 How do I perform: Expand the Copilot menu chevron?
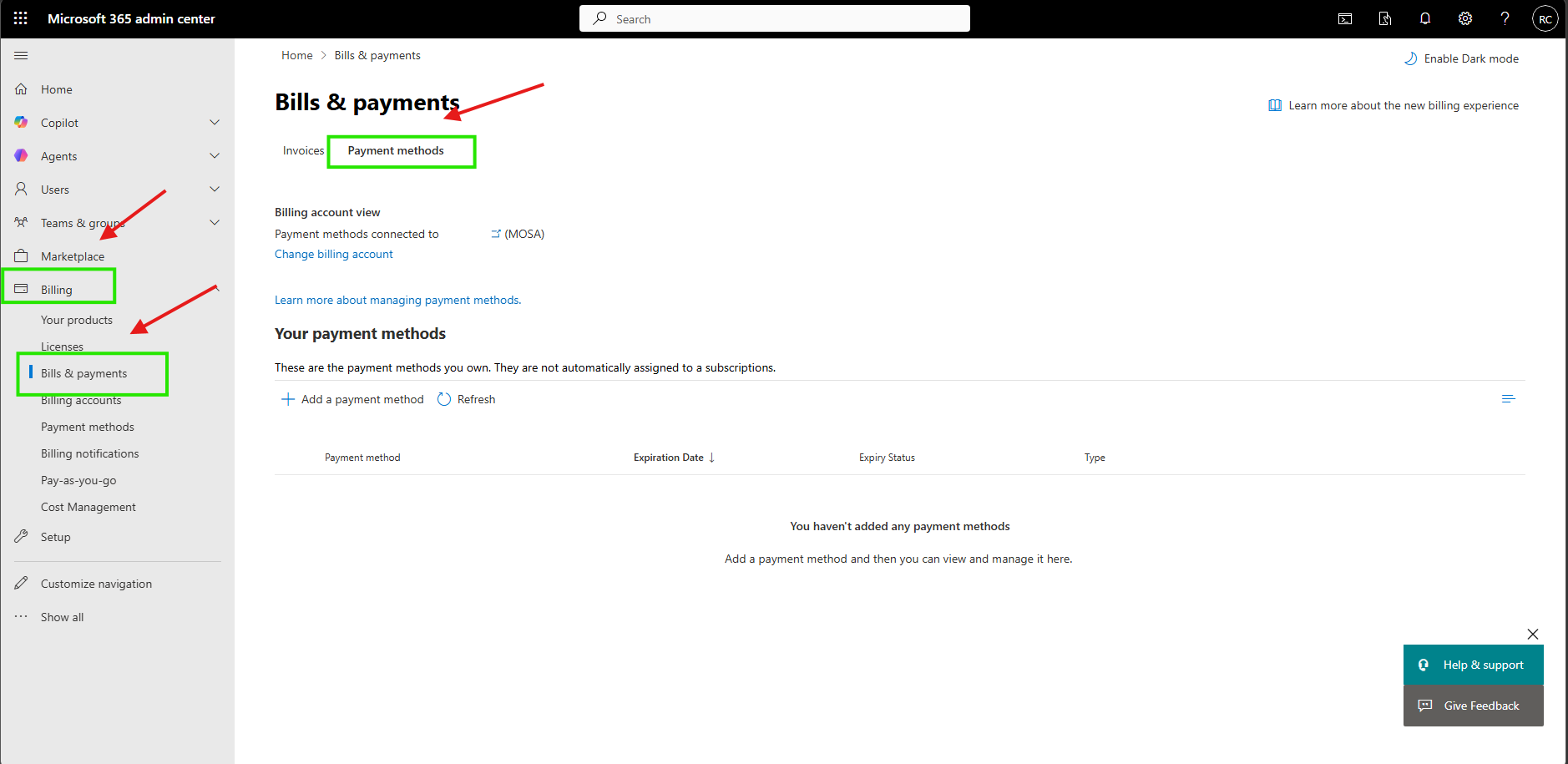(215, 123)
